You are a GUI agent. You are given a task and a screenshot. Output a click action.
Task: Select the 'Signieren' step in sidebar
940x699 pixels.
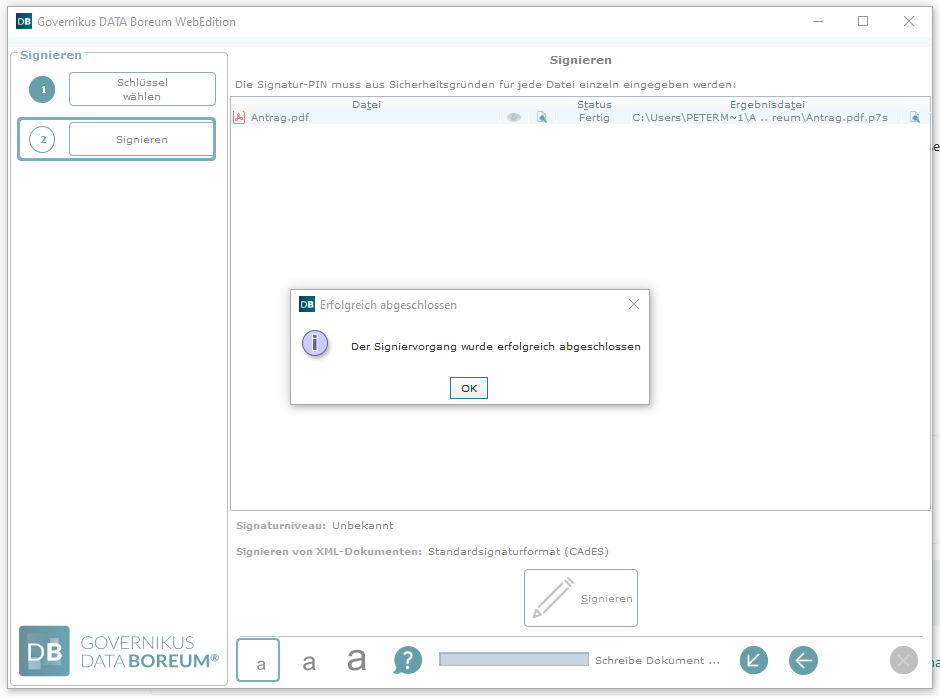pos(141,140)
